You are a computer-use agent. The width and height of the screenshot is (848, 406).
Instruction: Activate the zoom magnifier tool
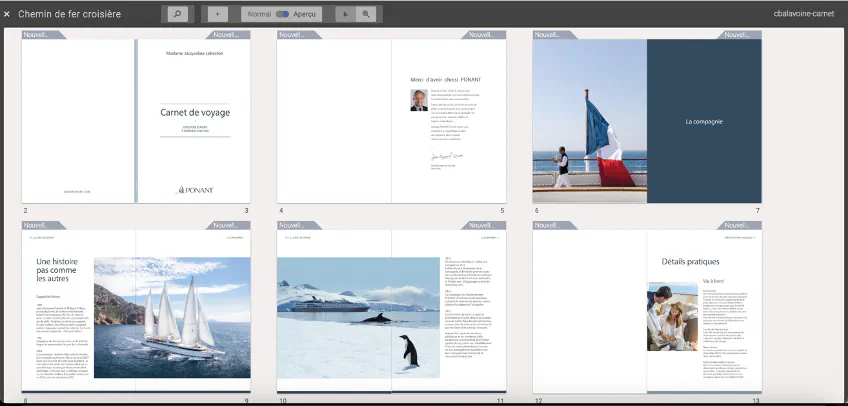pos(366,14)
